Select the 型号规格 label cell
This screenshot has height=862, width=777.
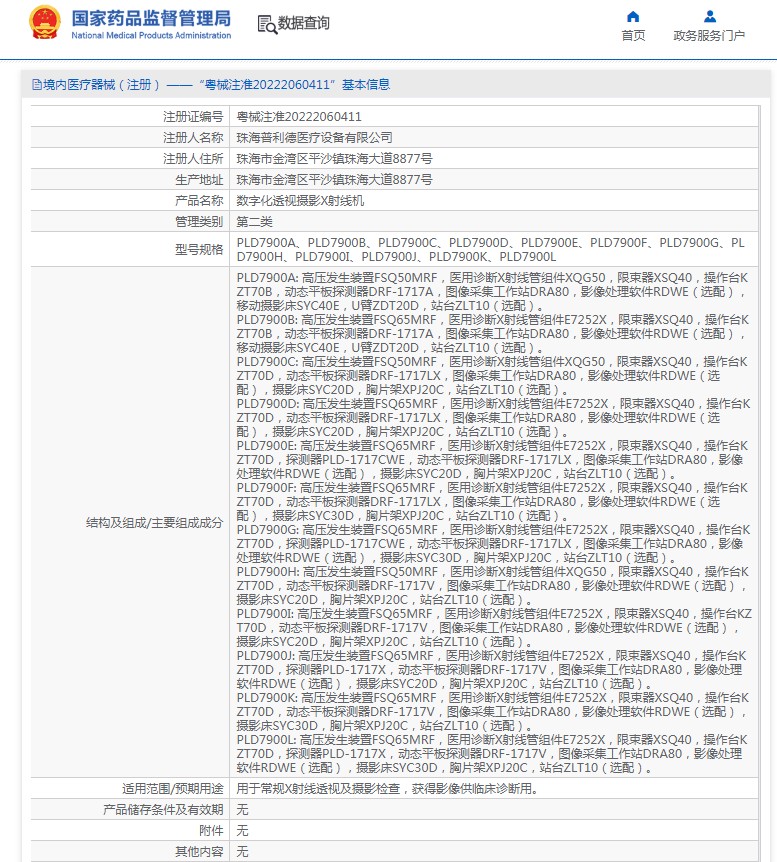tap(130, 250)
